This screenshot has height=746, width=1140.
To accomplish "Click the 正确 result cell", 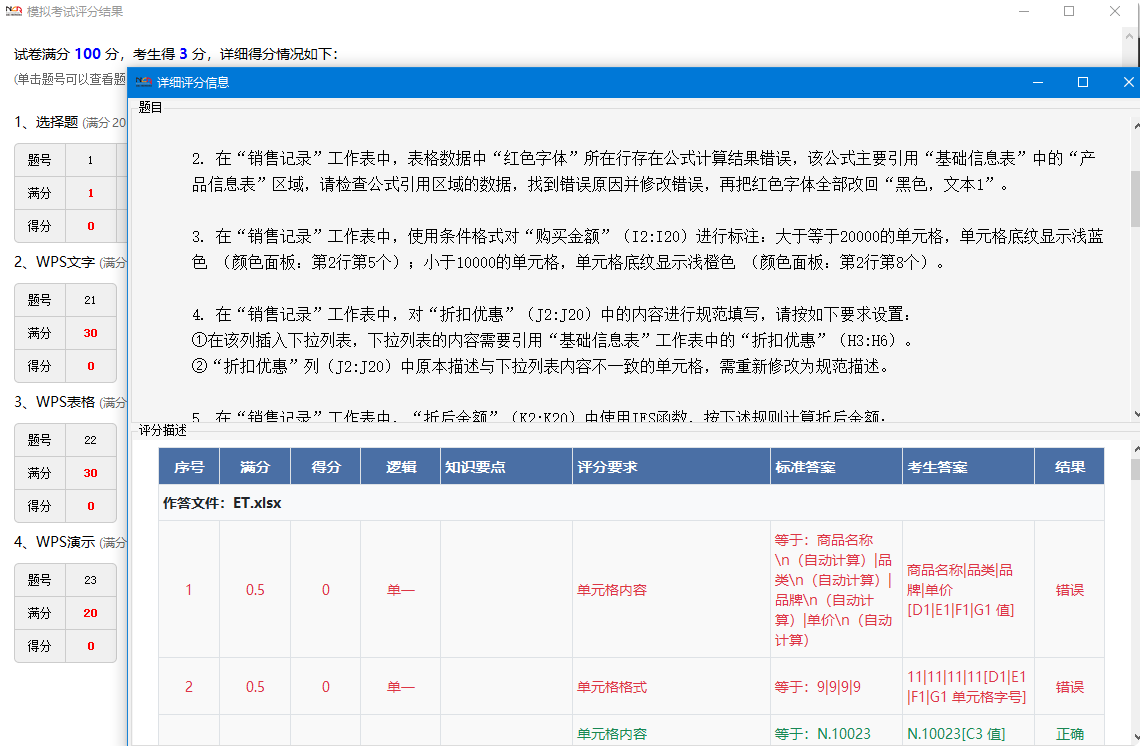I will [1069, 734].
